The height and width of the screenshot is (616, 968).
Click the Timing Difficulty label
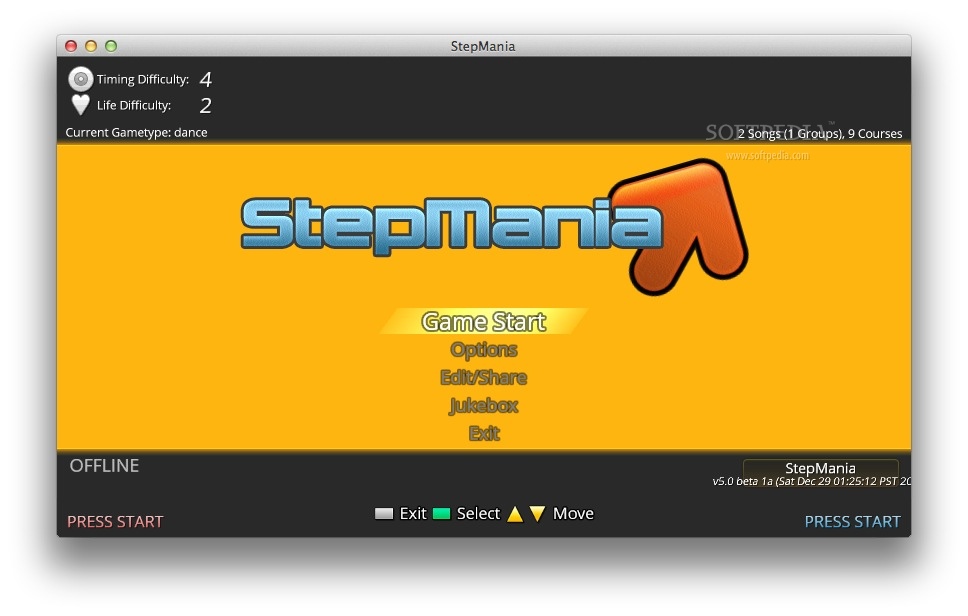pos(143,80)
